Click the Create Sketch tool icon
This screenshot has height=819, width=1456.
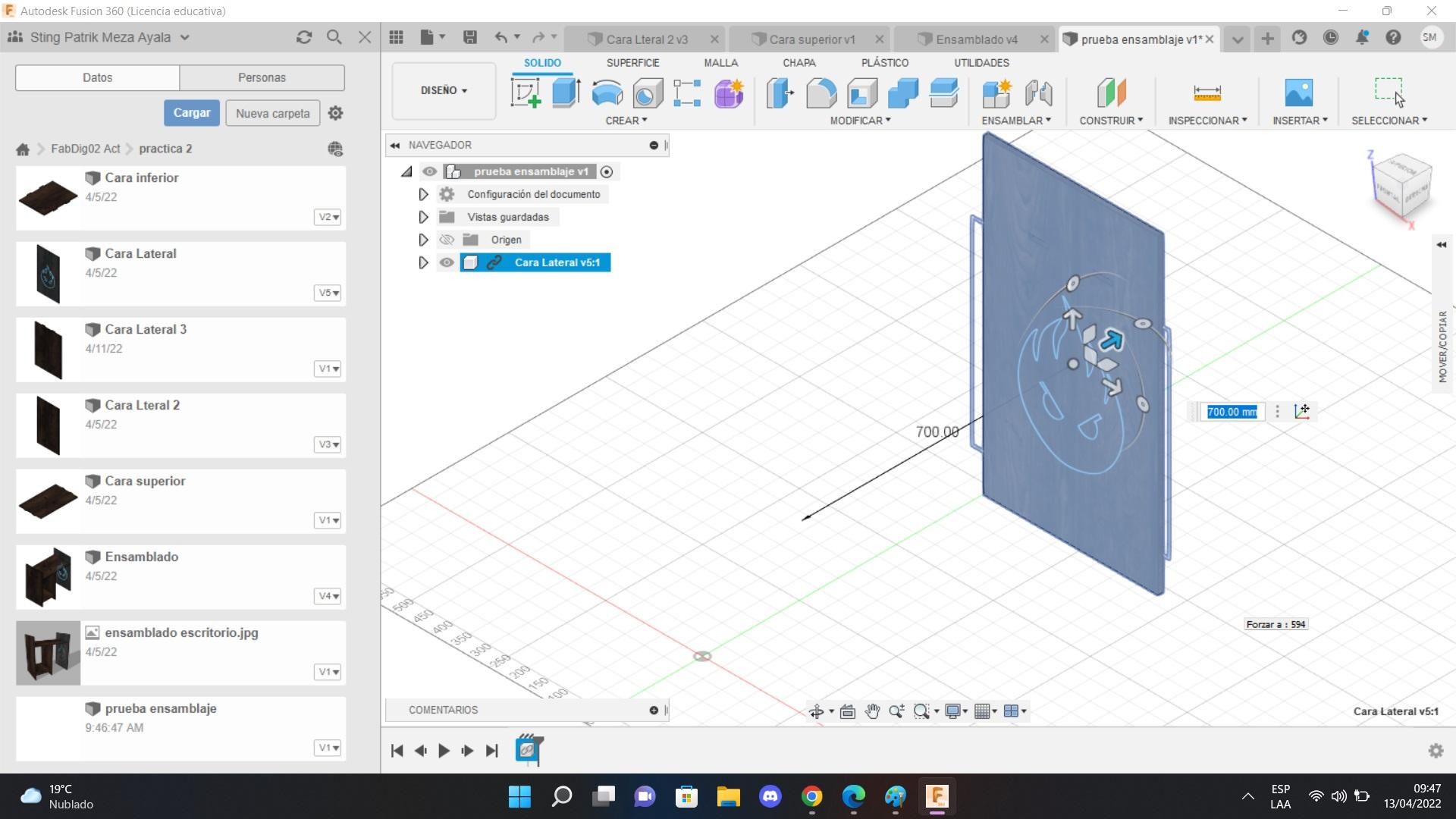coord(526,93)
